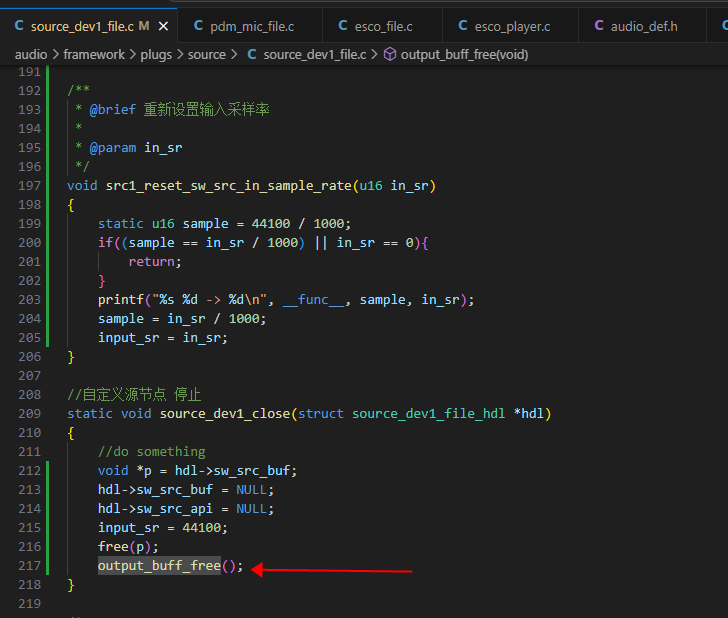Click the C icon on audio_def.h tab
This screenshot has height=618, width=728.
[x=599, y=26]
